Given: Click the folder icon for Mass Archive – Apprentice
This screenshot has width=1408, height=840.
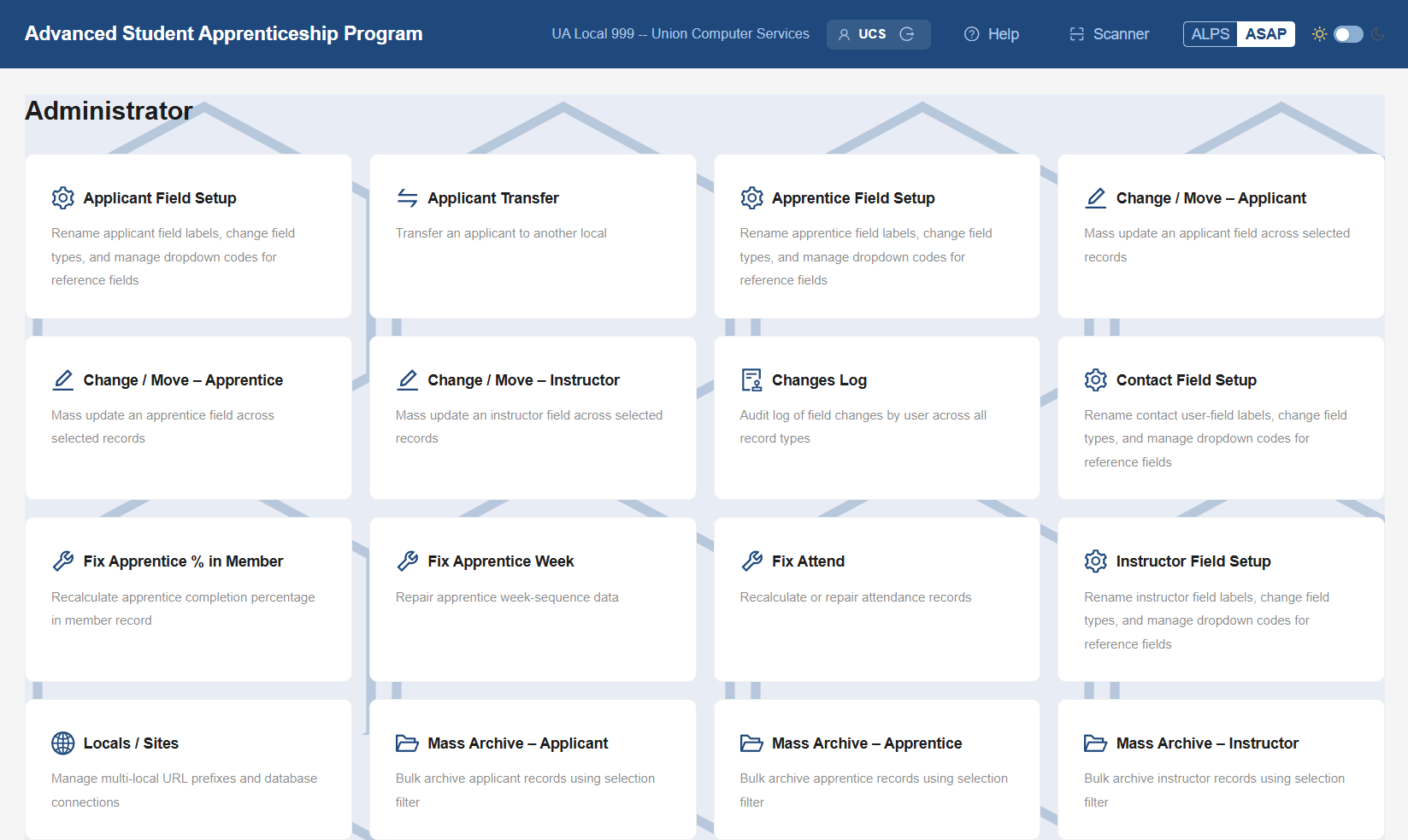Looking at the screenshot, I should tap(751, 743).
